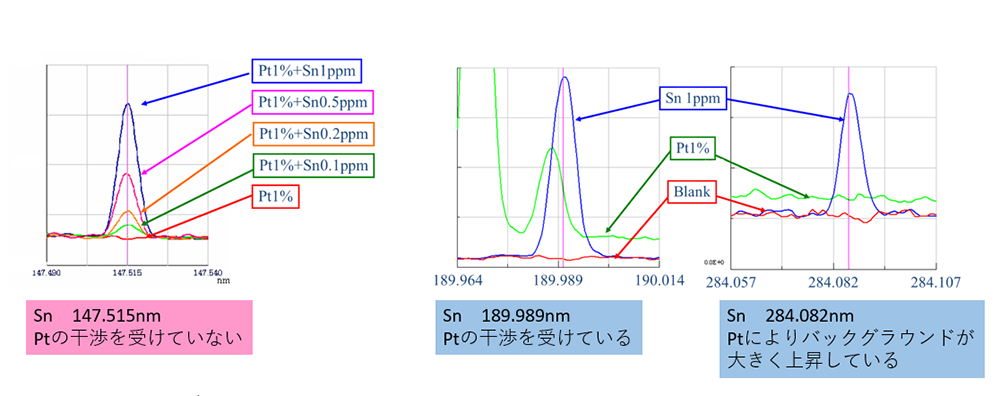Select the "Pt1%+Sn0.5ppm" magenta legend label

(x=313, y=102)
